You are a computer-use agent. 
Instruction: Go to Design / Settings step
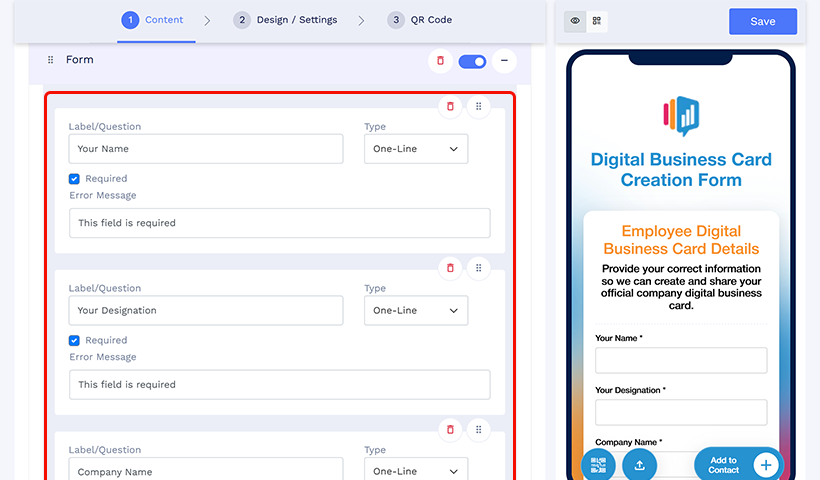click(x=286, y=20)
